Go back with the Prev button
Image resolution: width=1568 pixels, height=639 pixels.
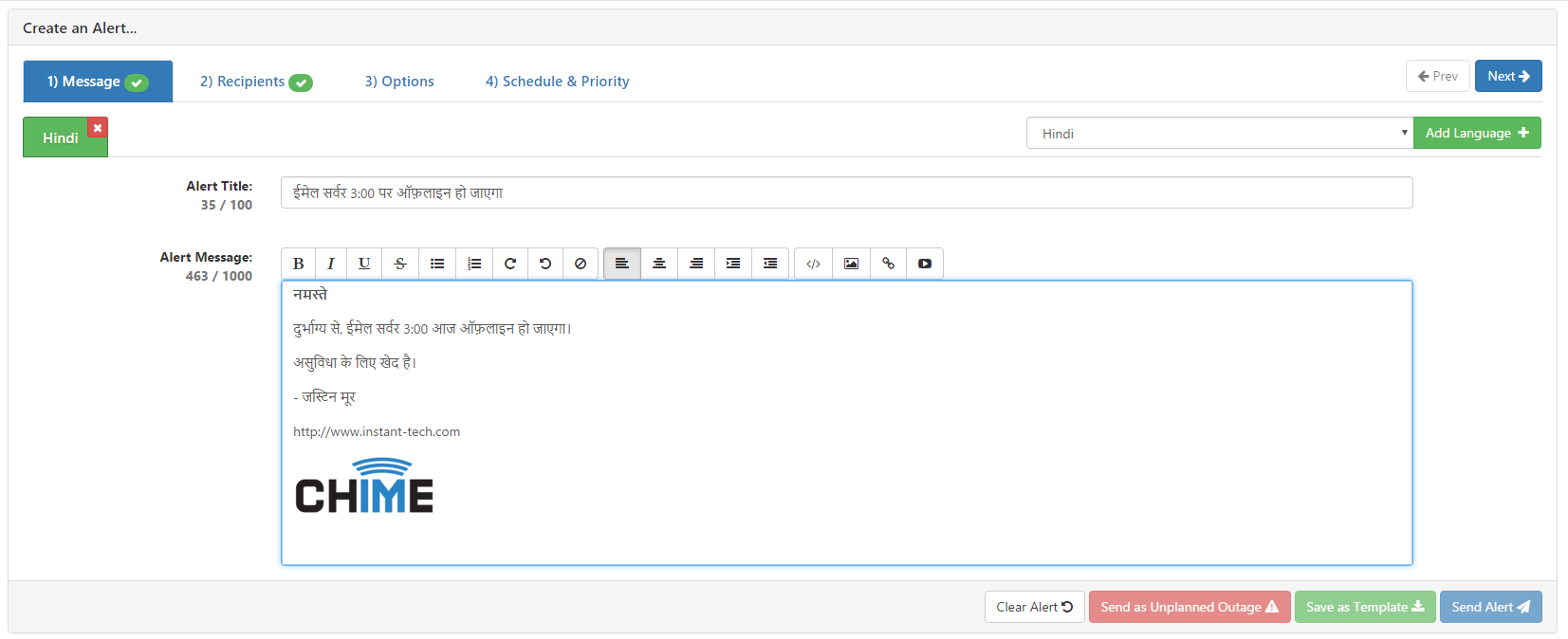coord(1438,76)
